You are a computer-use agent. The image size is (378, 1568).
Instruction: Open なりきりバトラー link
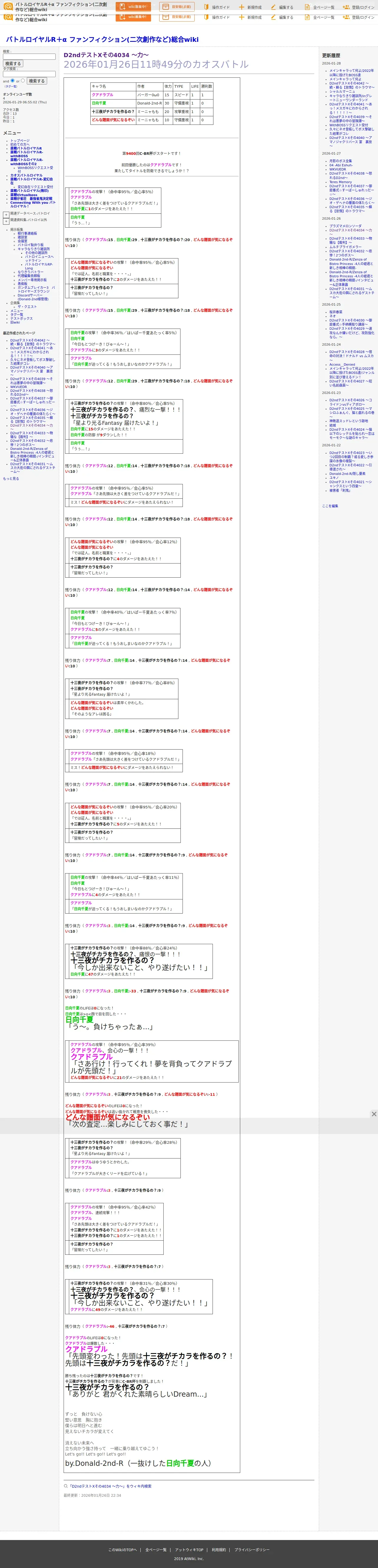[x=30, y=272]
